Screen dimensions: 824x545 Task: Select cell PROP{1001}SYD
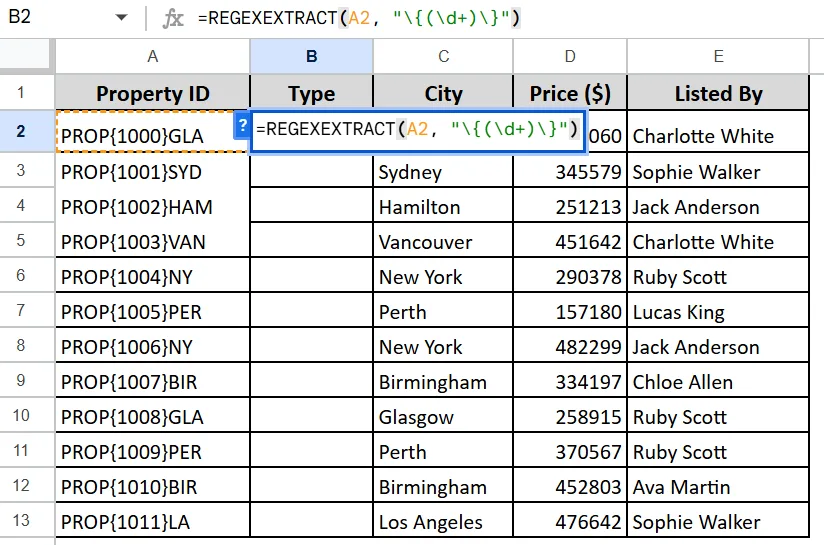152,171
